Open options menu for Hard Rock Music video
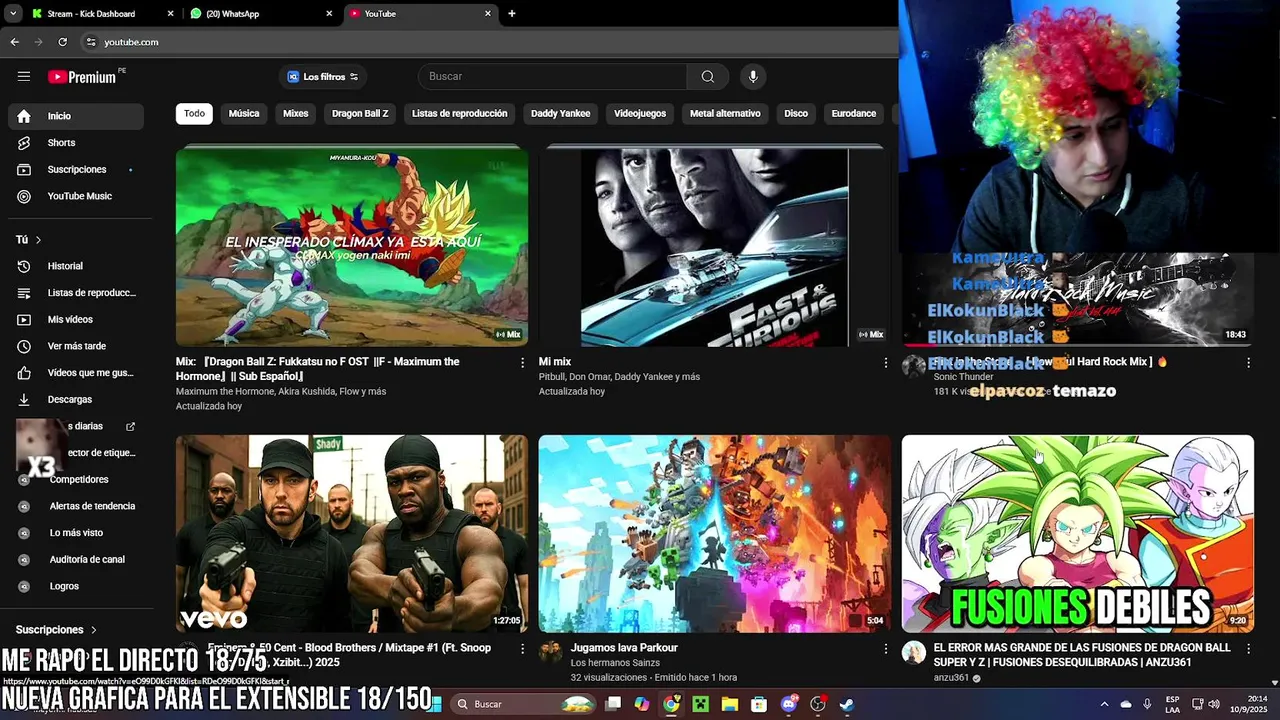 coord(1248,363)
